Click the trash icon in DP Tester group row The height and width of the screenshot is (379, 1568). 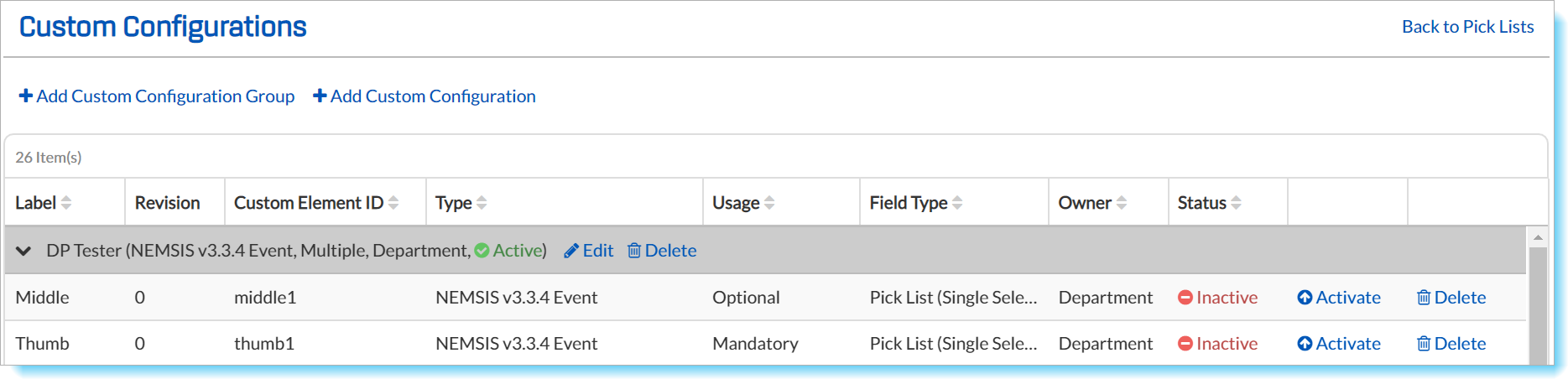click(634, 251)
